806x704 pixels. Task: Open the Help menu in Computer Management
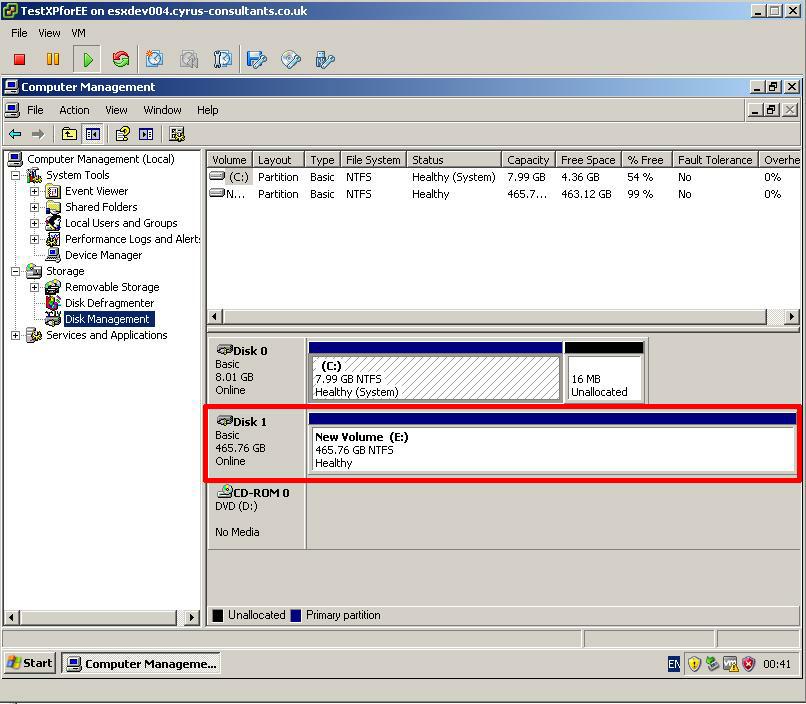pos(208,110)
